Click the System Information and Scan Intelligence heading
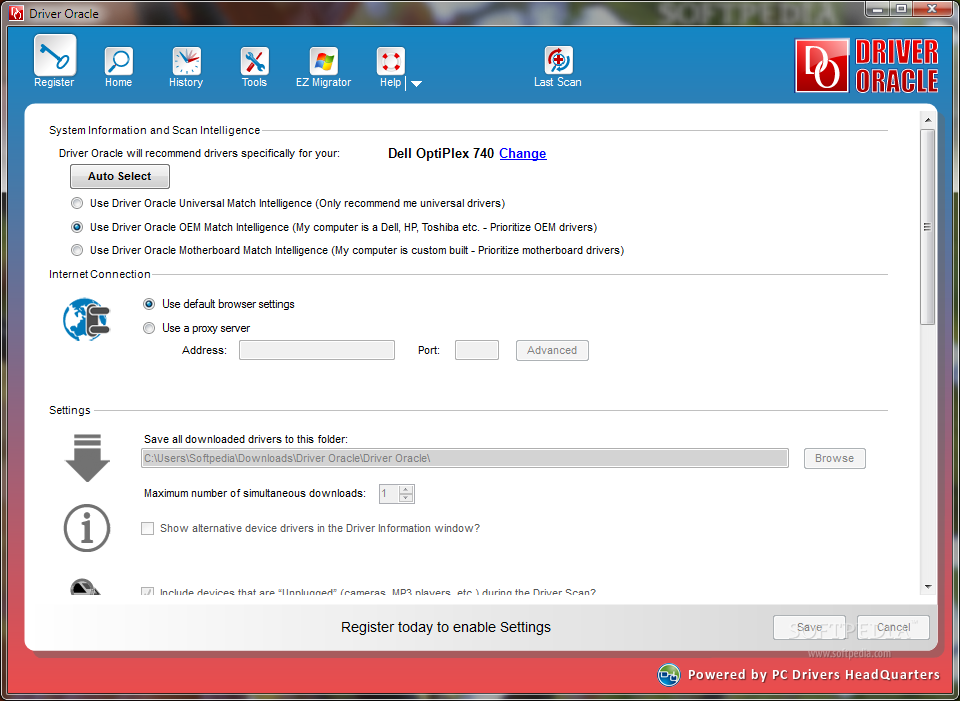Viewport: 960px width, 701px height. point(154,130)
